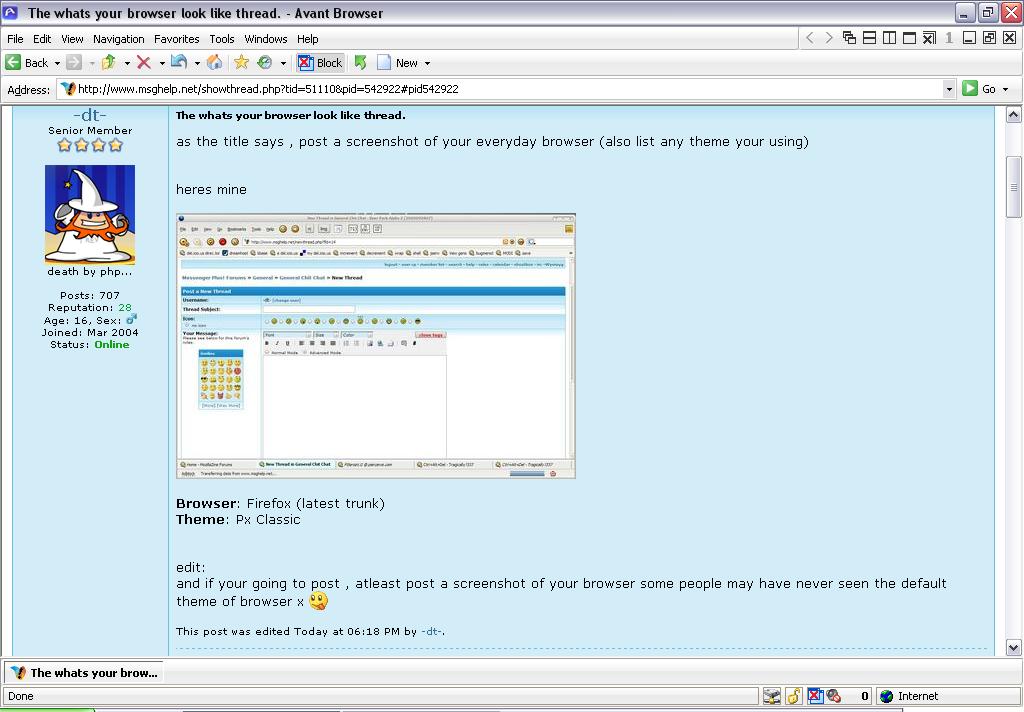This screenshot has width=1024, height=712.
Task: Expand the History button dropdown arrow
Action: coord(283,63)
